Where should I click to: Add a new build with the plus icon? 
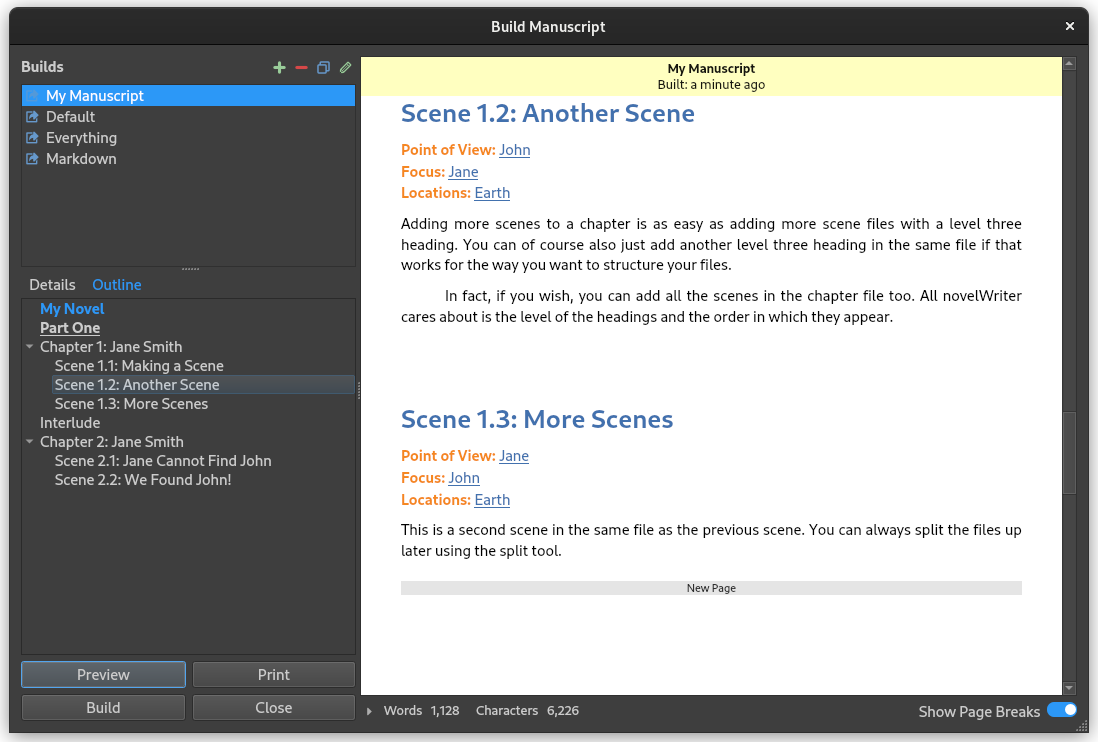(x=279, y=67)
